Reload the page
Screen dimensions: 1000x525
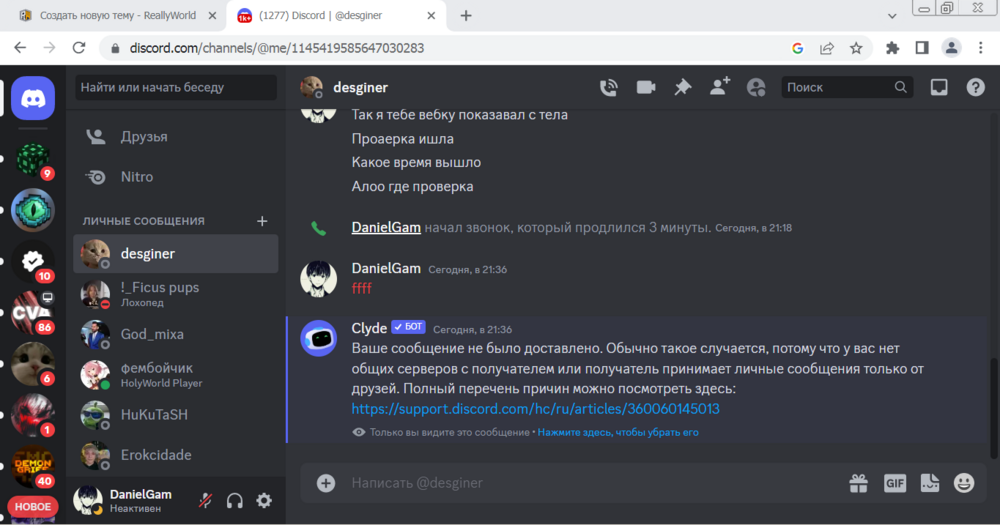coord(78,48)
